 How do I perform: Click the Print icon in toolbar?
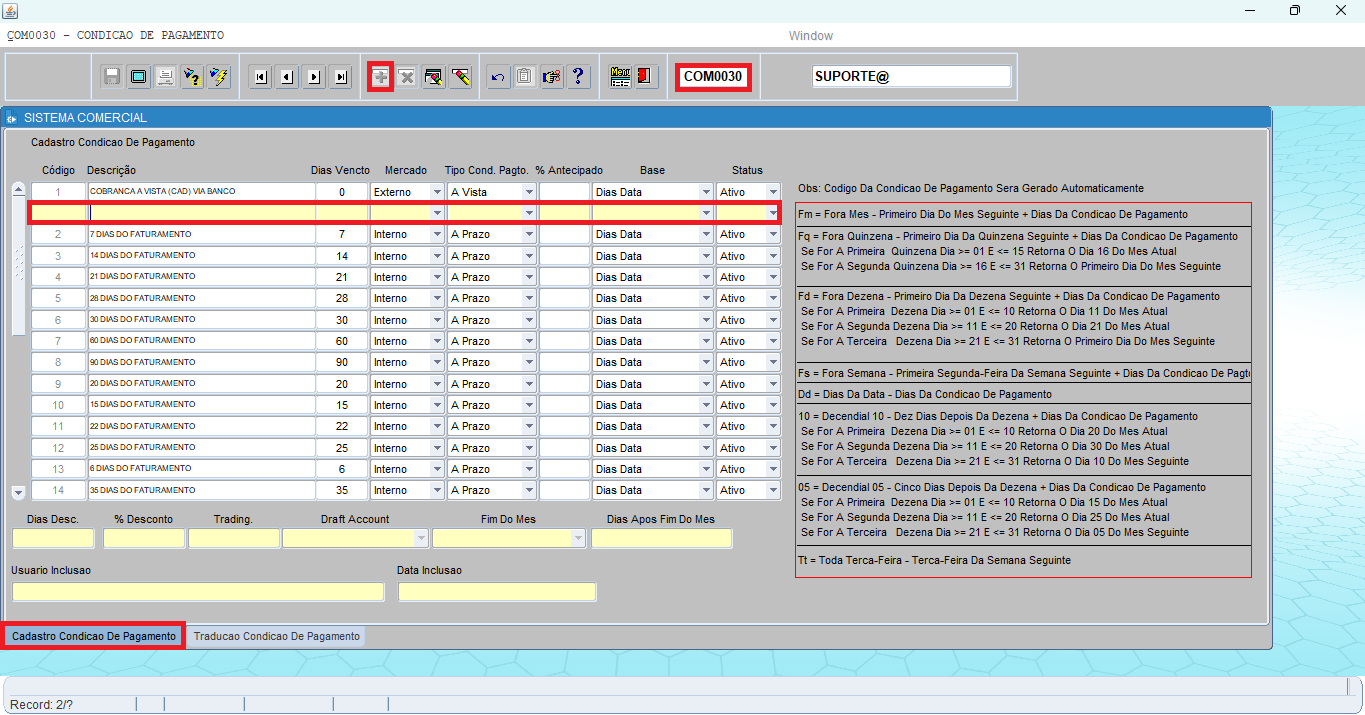[165, 77]
